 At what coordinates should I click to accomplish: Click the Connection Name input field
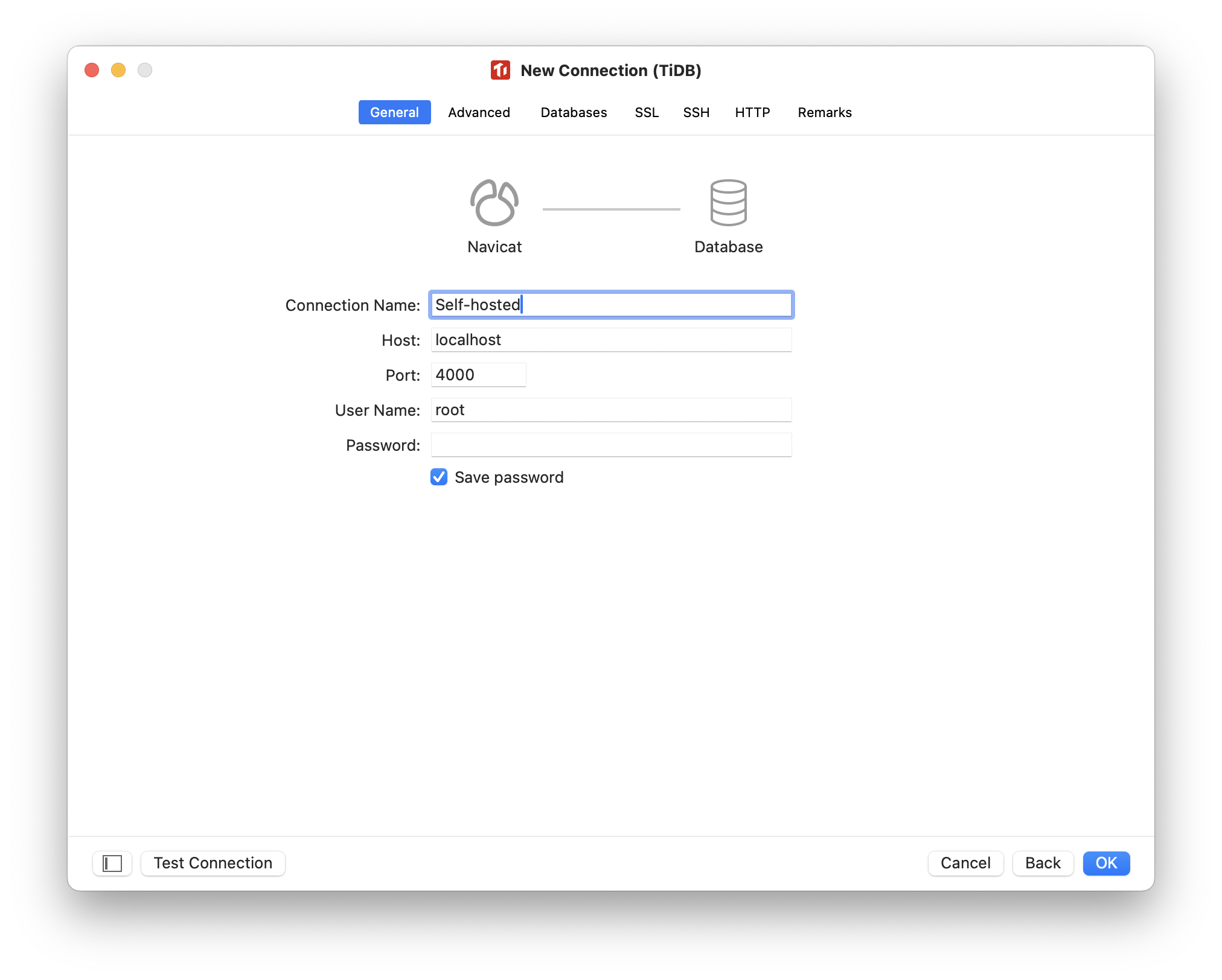[x=610, y=305]
